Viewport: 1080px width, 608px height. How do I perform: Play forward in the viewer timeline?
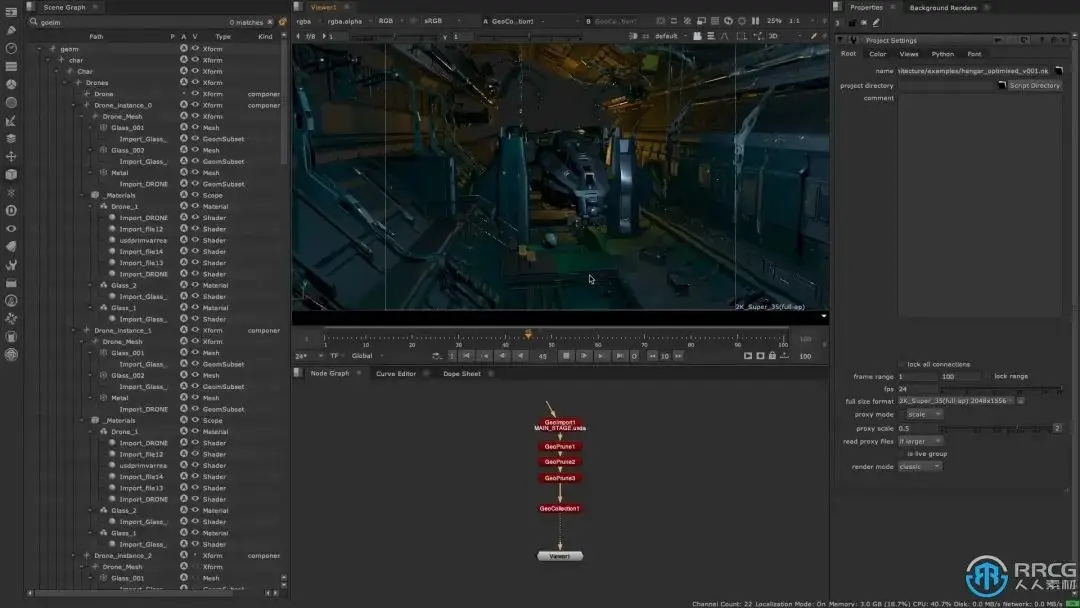(x=584, y=356)
